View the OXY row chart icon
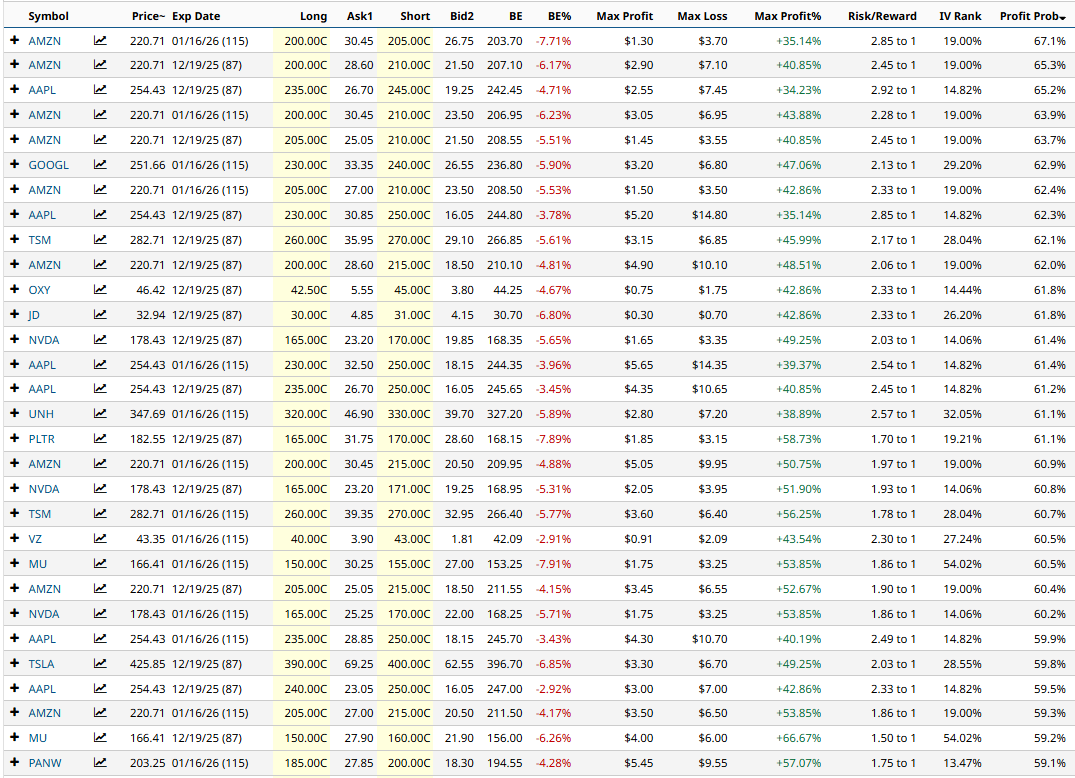The width and height of the screenshot is (1075, 778). (x=100, y=290)
